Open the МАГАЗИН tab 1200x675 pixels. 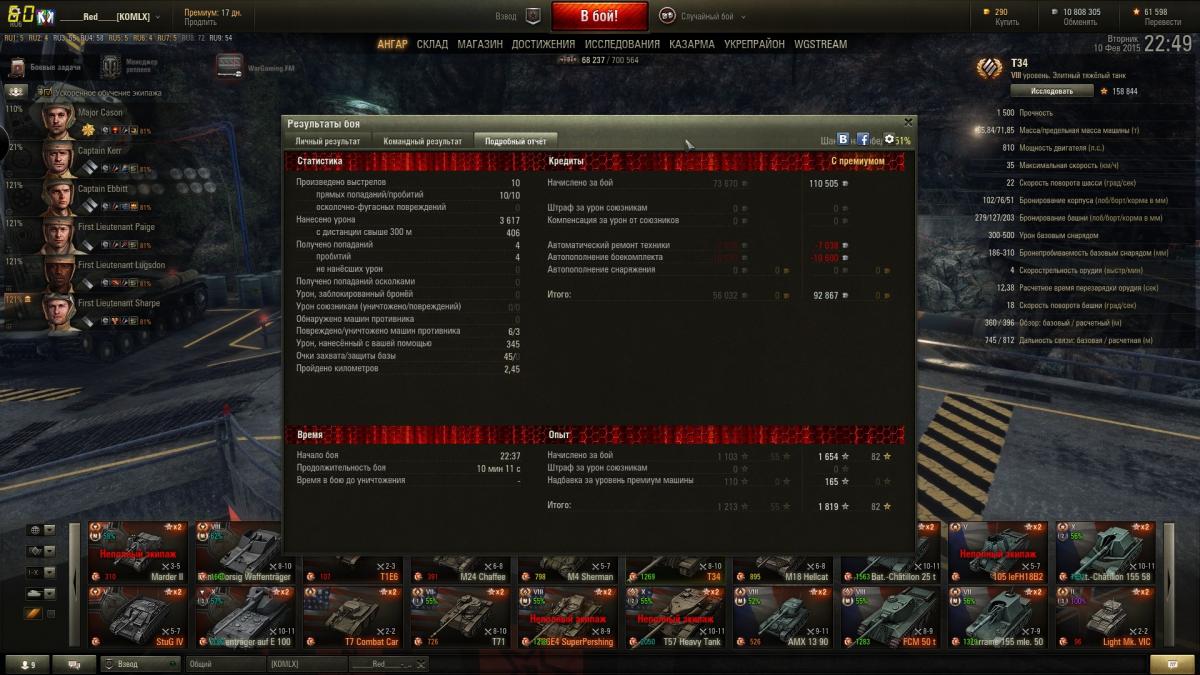coord(480,44)
